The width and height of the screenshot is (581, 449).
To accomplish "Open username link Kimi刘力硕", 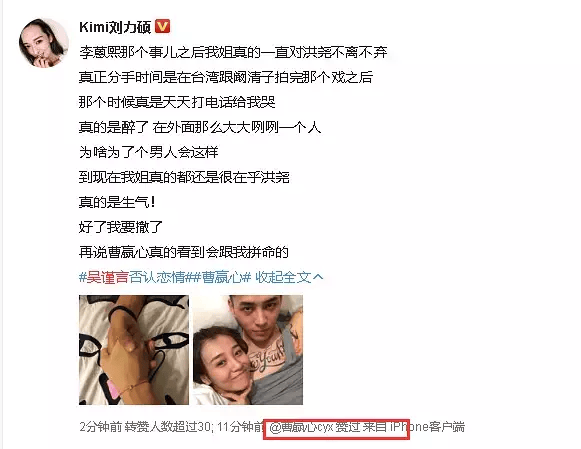I will tap(115, 27).
